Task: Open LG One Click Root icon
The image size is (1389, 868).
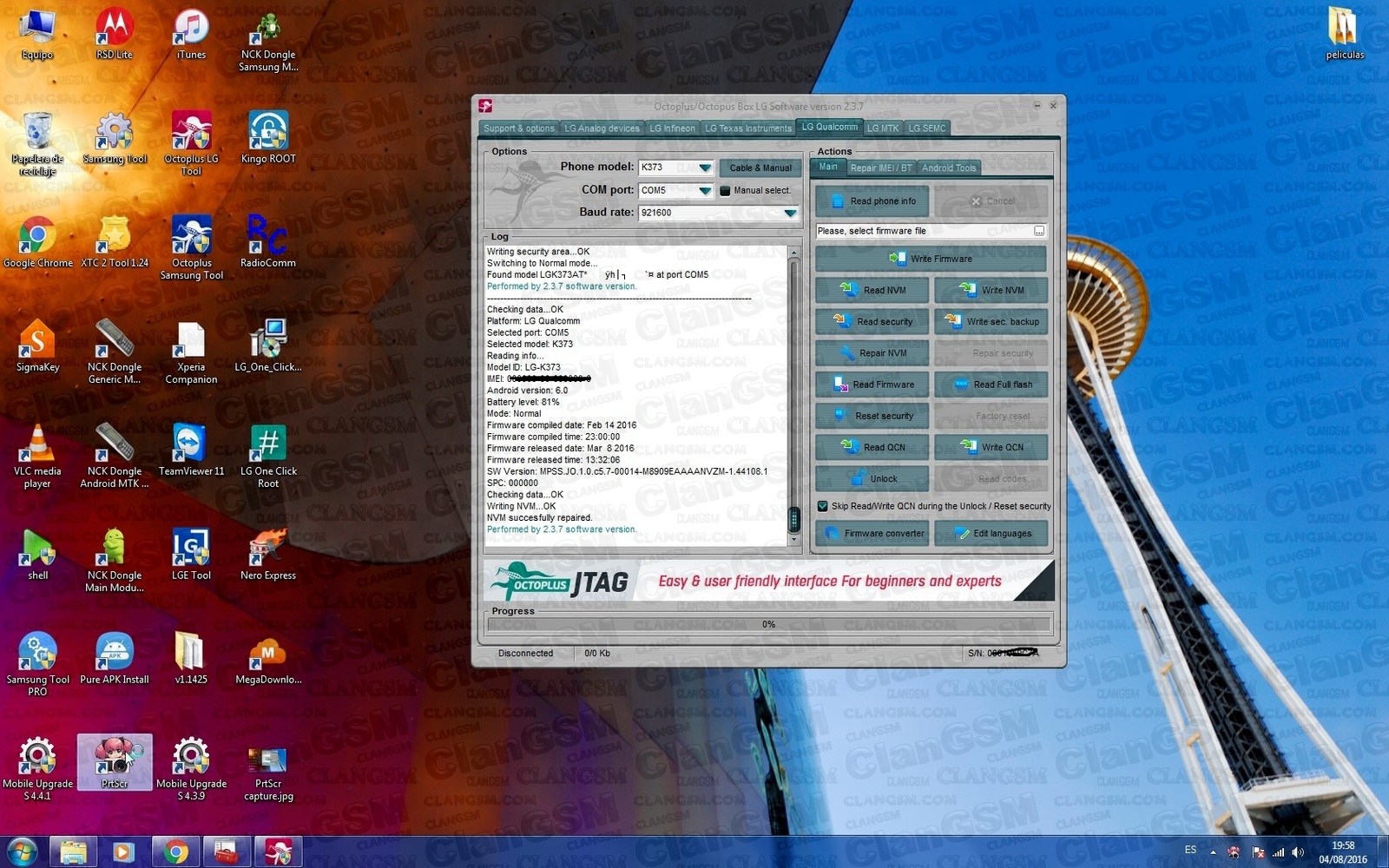Action: pos(268,457)
